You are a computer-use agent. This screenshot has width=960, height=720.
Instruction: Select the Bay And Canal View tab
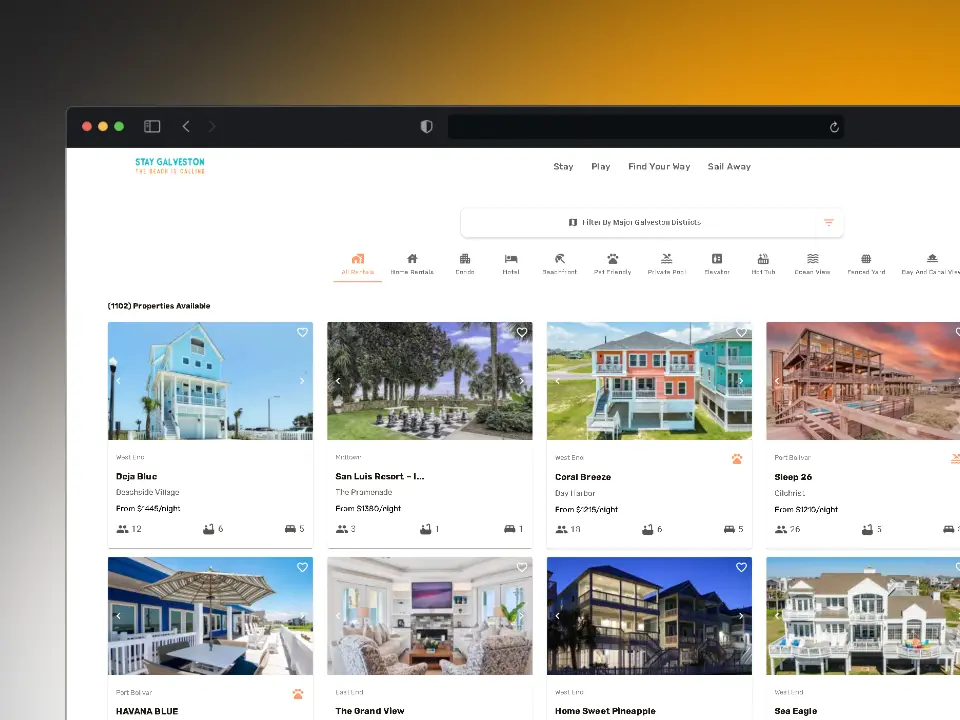click(x=931, y=264)
